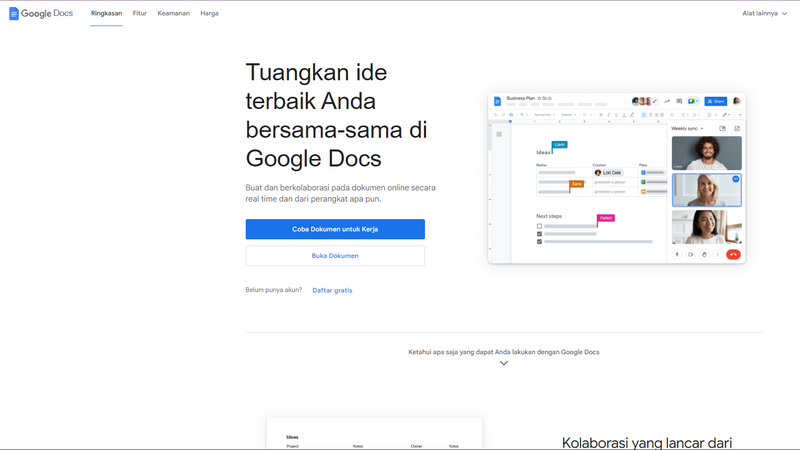Viewport: 800px width, 450px height.
Task: Click the Share button in the illustration
Action: coord(716,101)
